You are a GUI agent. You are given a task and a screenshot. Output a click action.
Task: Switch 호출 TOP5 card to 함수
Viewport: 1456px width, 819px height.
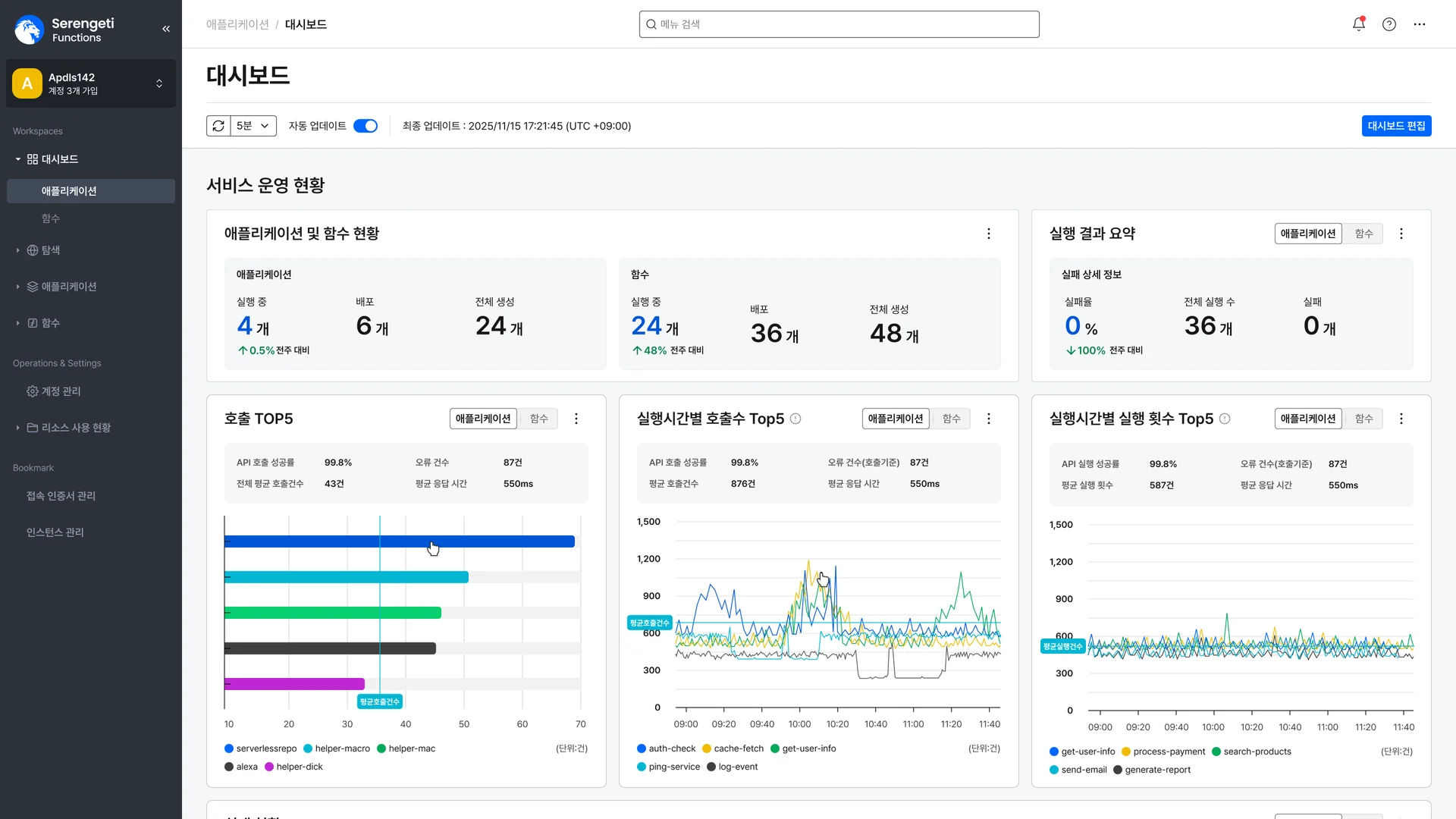(538, 419)
